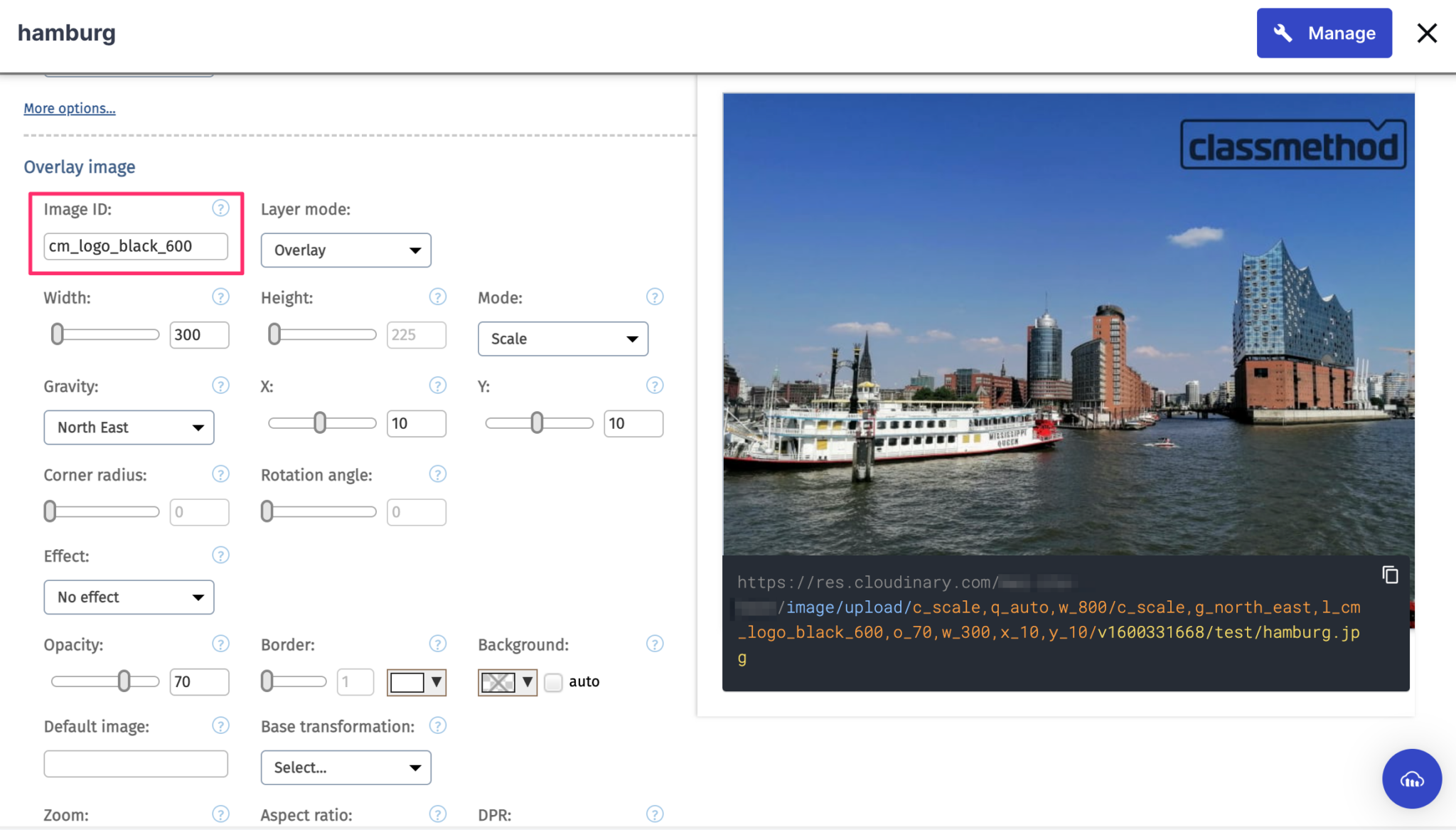Screen dimensions: 1456x830
Task: Open help for Gravity setting
Action: 220,385
